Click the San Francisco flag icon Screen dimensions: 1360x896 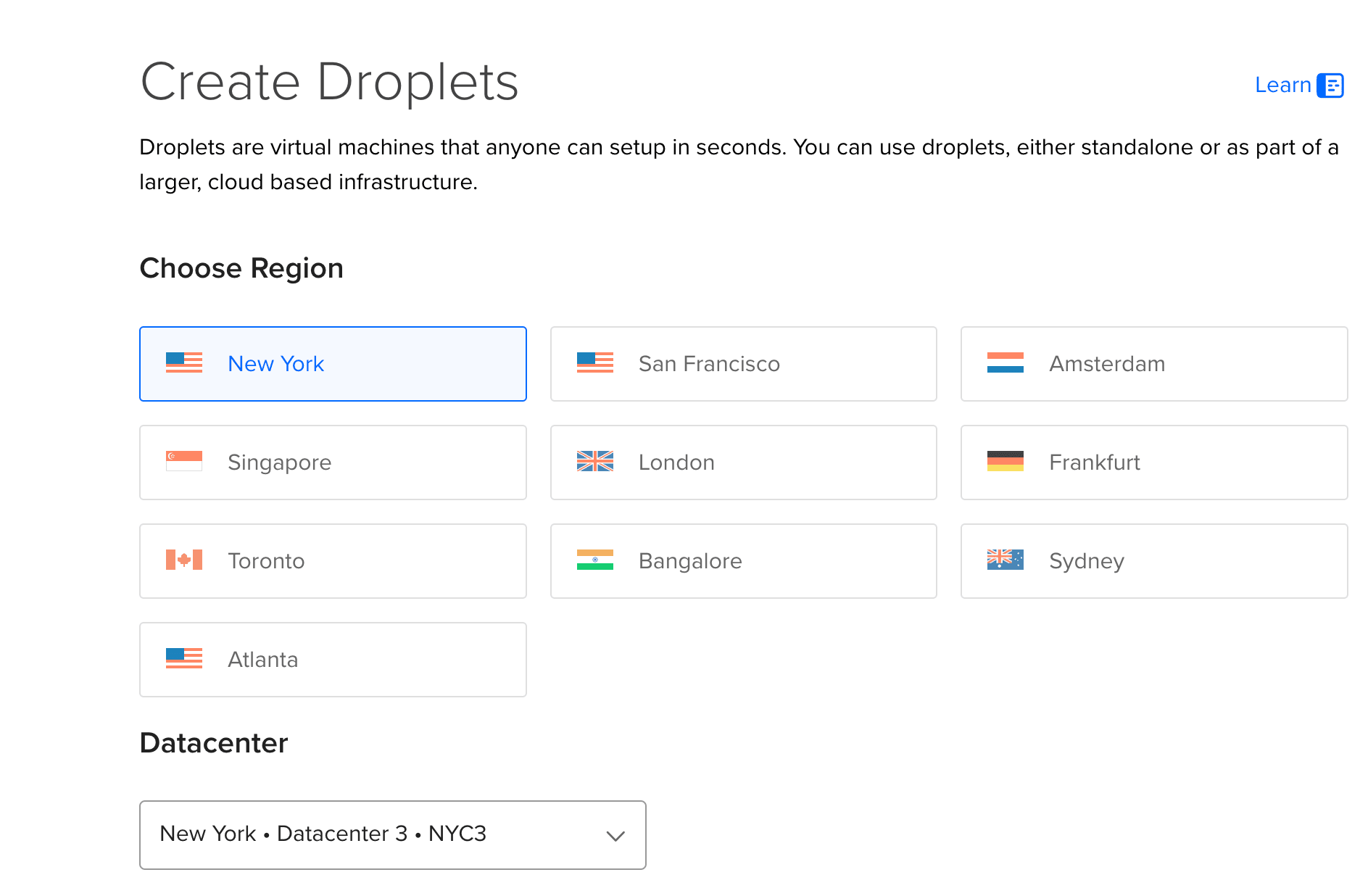pyautogui.click(x=594, y=363)
